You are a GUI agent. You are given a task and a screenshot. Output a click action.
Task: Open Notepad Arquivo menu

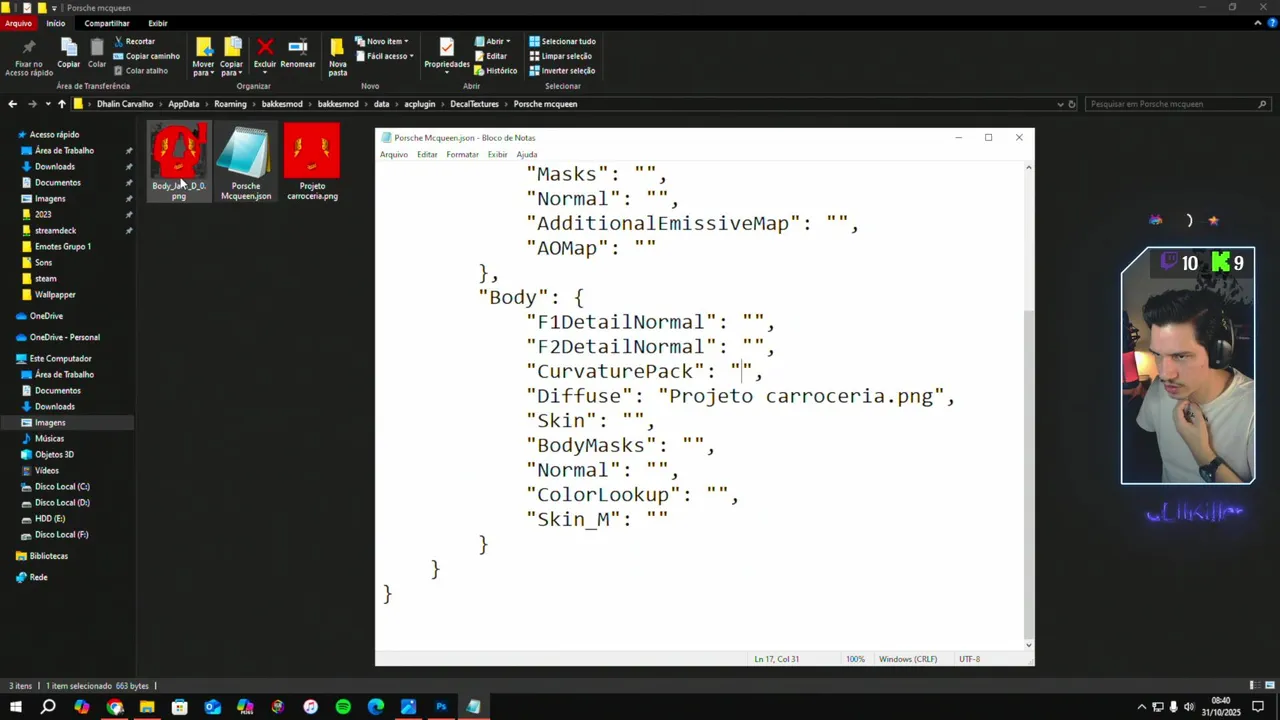tap(394, 154)
